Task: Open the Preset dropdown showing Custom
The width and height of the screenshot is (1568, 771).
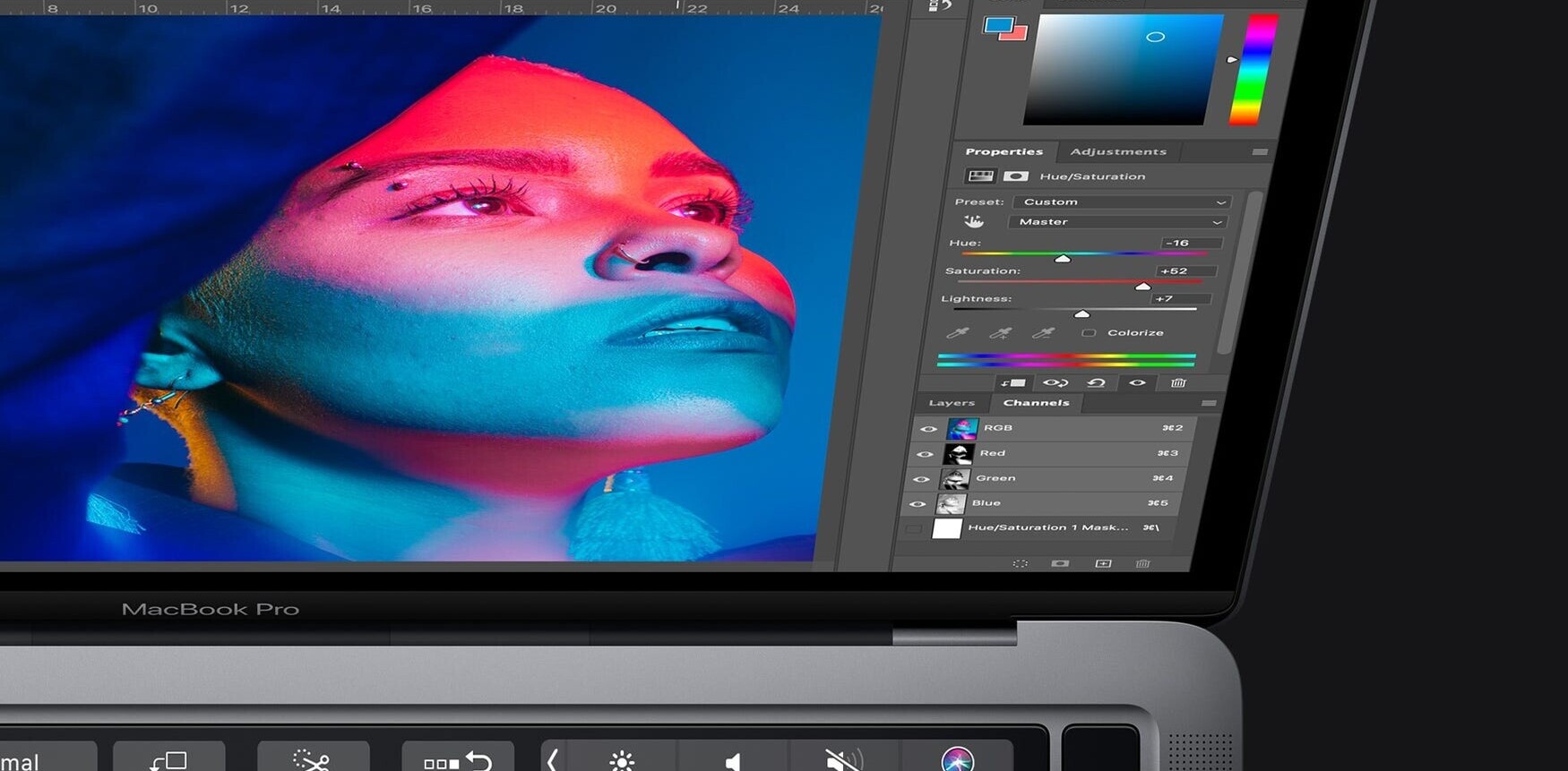Action: (1122, 202)
